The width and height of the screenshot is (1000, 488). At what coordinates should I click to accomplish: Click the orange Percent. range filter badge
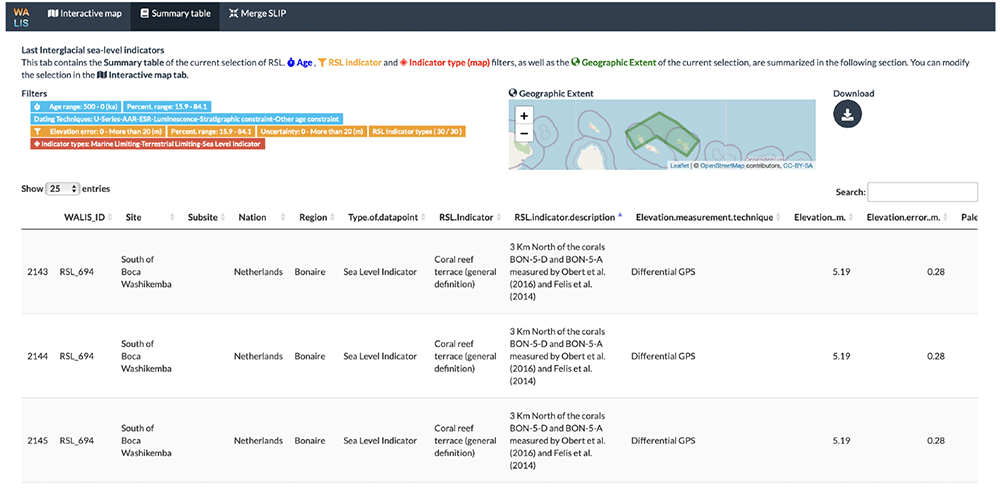212,131
